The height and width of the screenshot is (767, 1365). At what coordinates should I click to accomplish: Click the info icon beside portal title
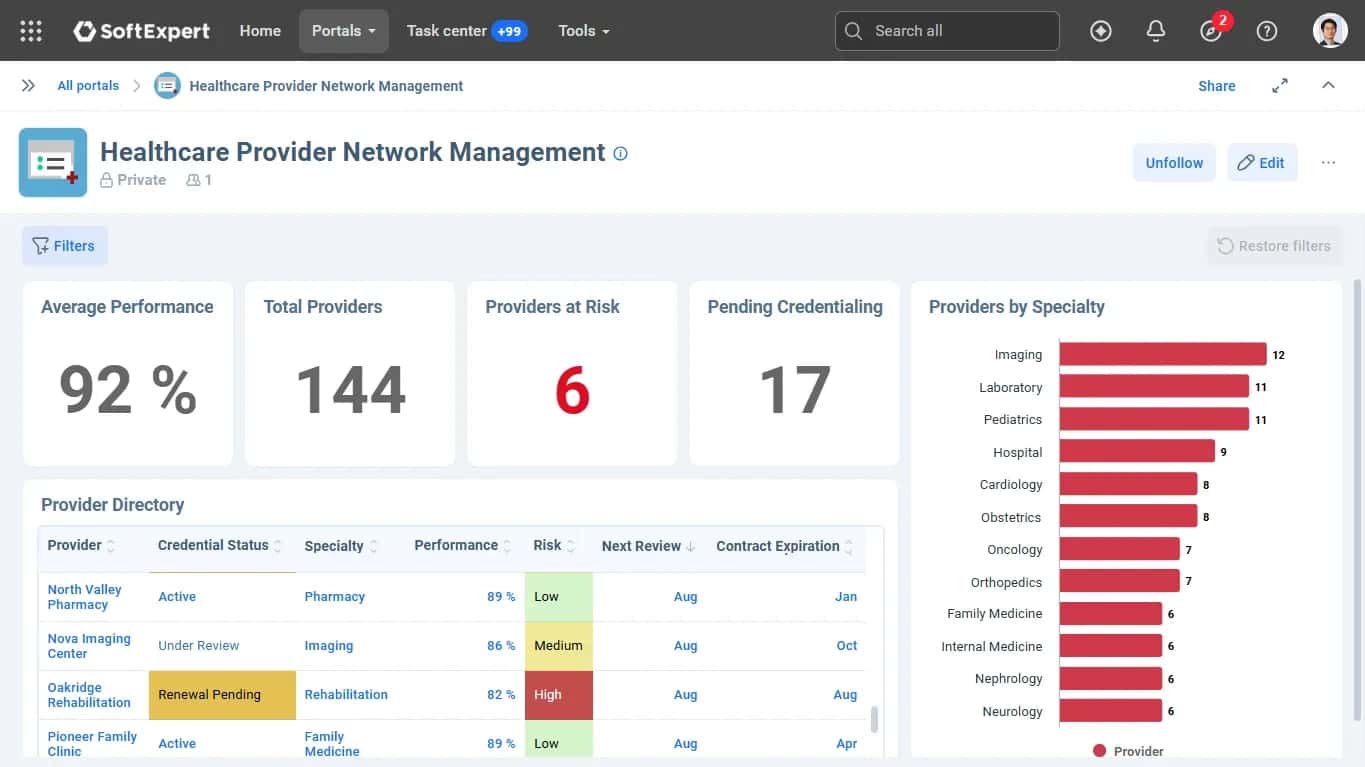pyautogui.click(x=620, y=153)
